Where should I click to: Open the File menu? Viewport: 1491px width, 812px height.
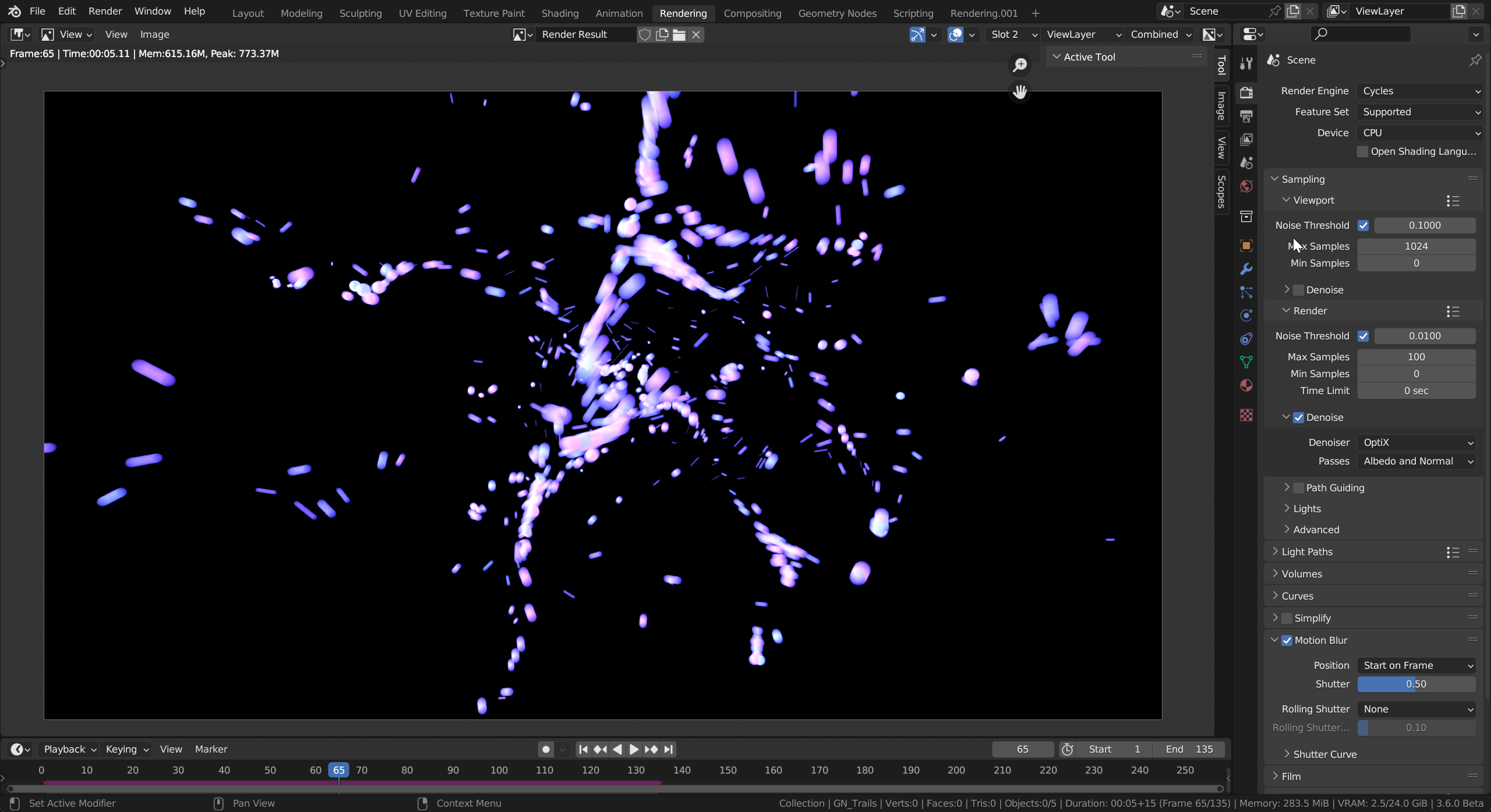[x=37, y=12]
